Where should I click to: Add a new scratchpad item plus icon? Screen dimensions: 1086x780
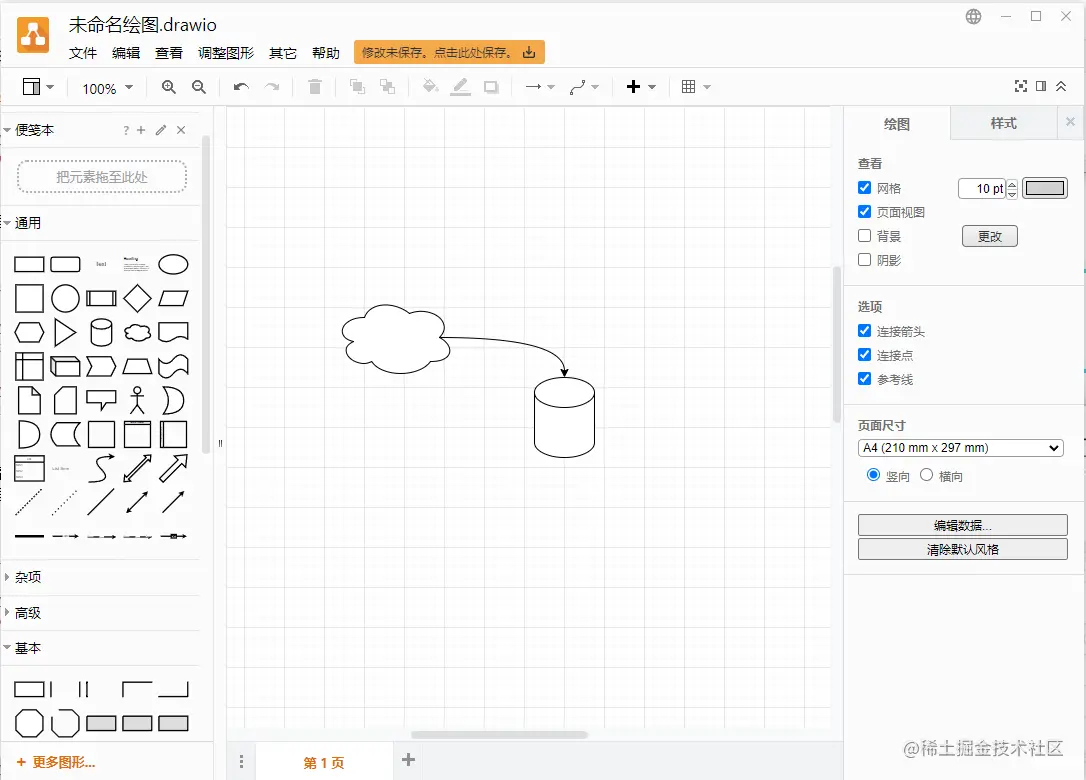click(141, 130)
